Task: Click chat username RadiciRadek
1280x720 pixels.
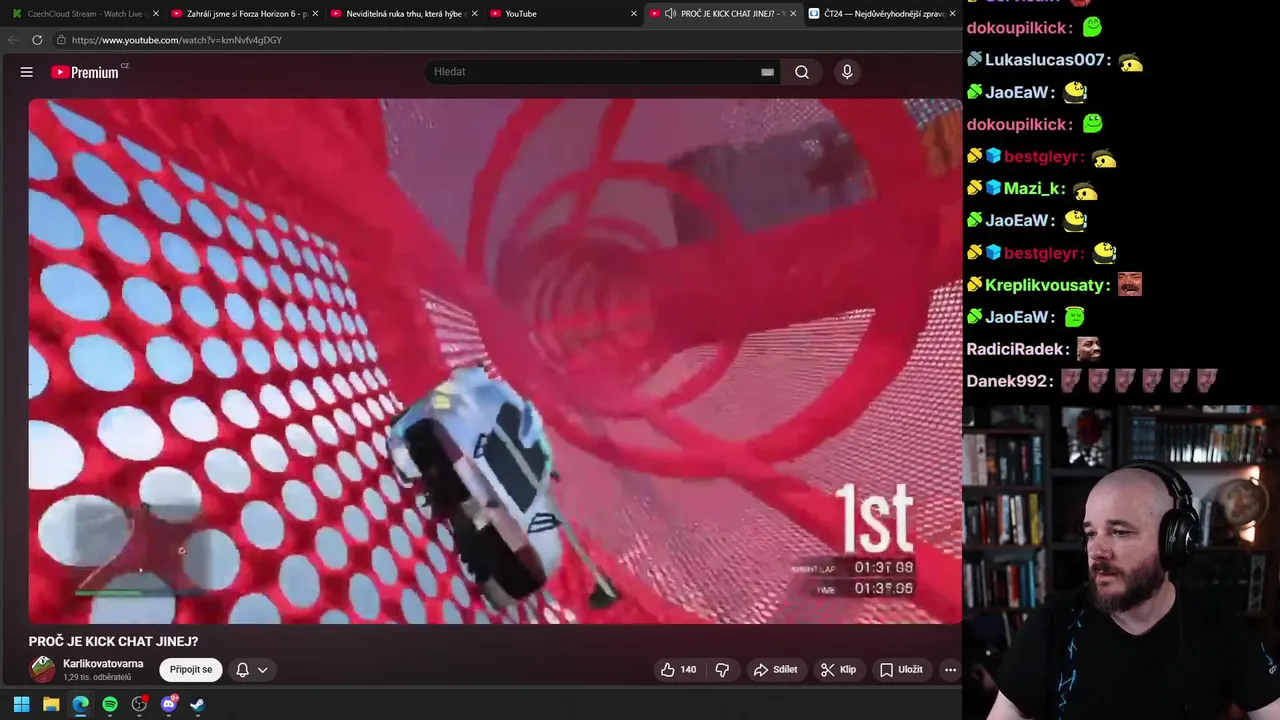Action: pos(1015,349)
